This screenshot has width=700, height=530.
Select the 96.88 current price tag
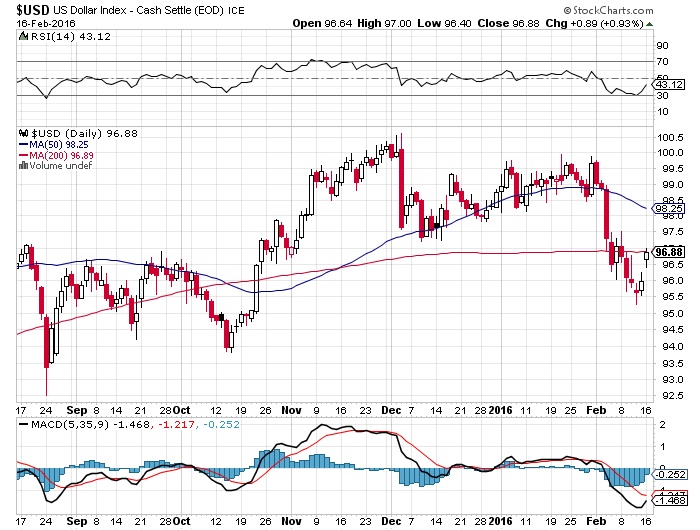point(667,251)
